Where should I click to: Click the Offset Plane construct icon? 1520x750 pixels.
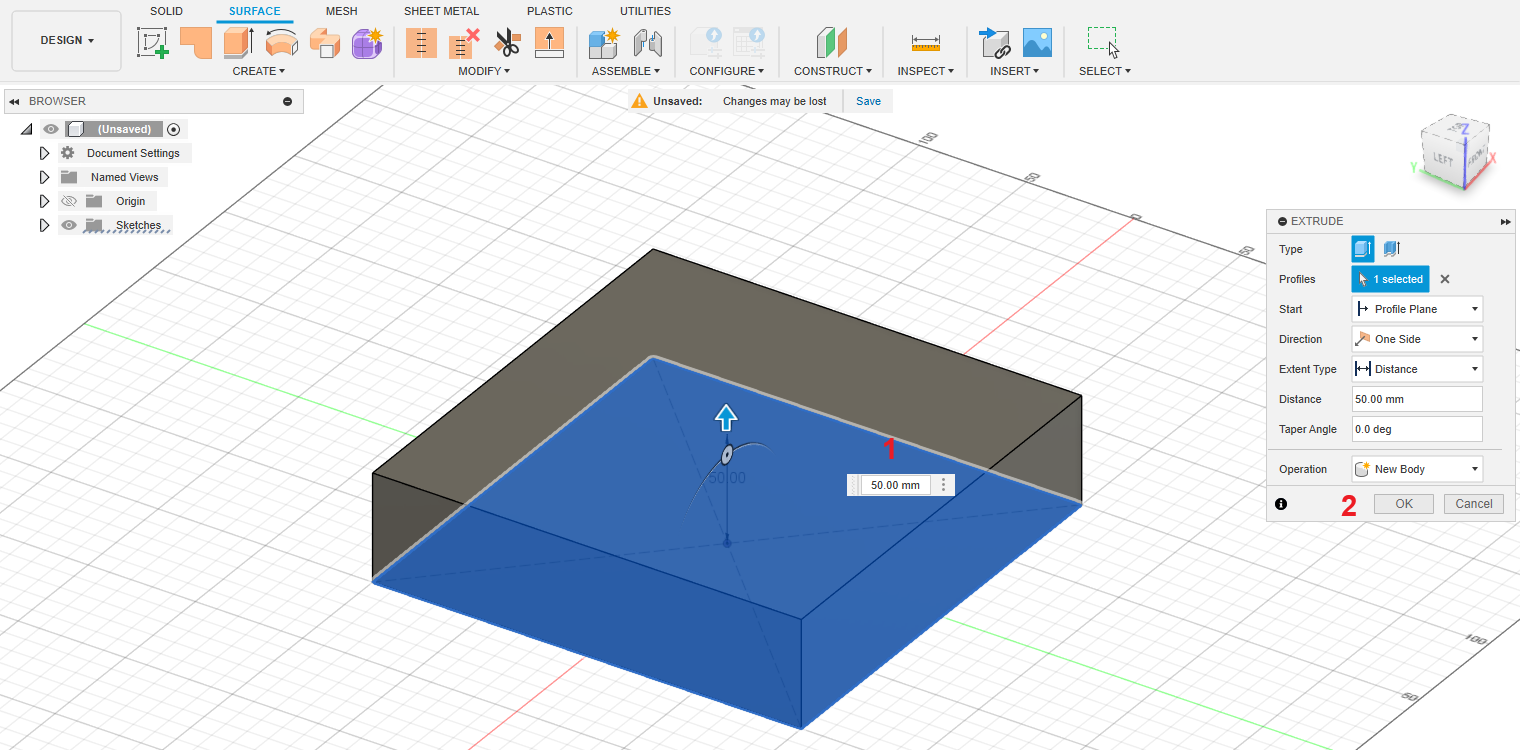pos(832,42)
